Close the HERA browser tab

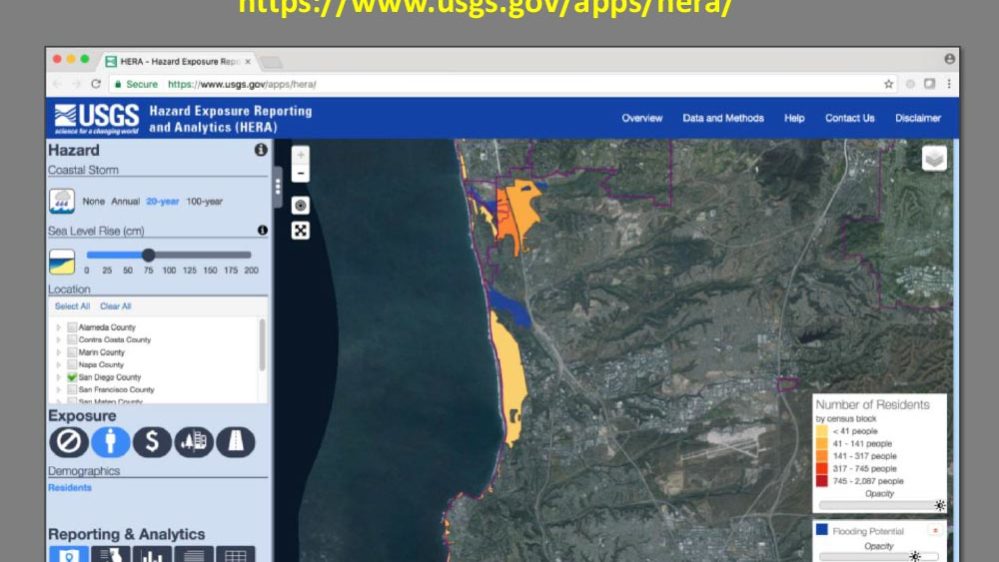pos(248,61)
